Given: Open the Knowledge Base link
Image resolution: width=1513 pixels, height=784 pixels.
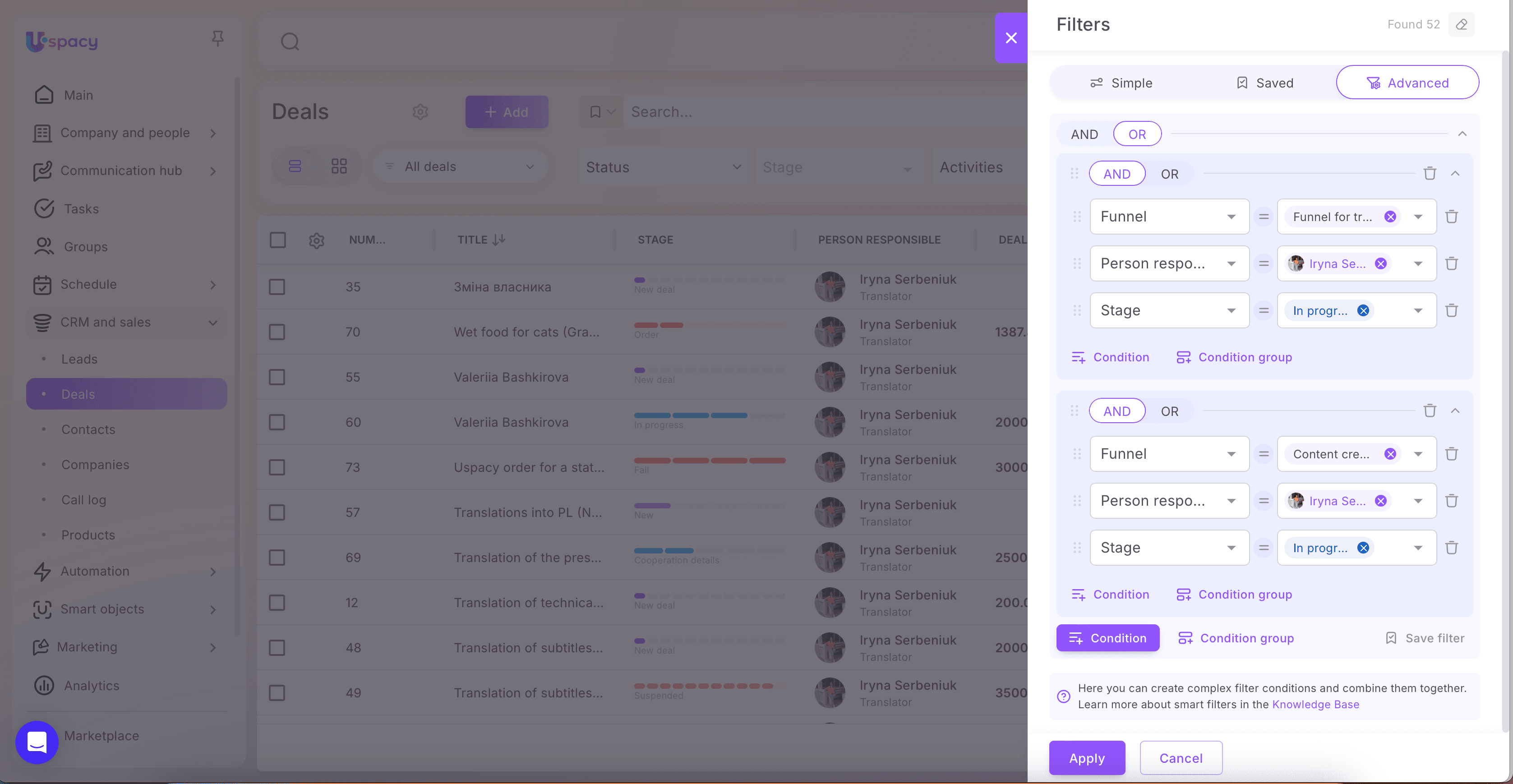Looking at the screenshot, I should coord(1315,704).
